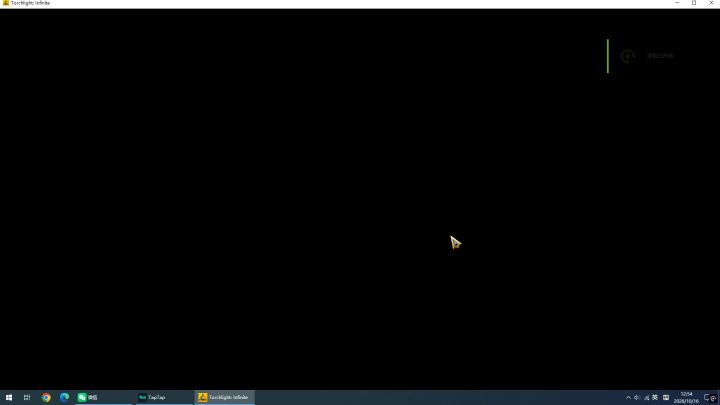Switch to the TapTap taskbar window
This screenshot has height=405, width=720.
(x=164, y=397)
